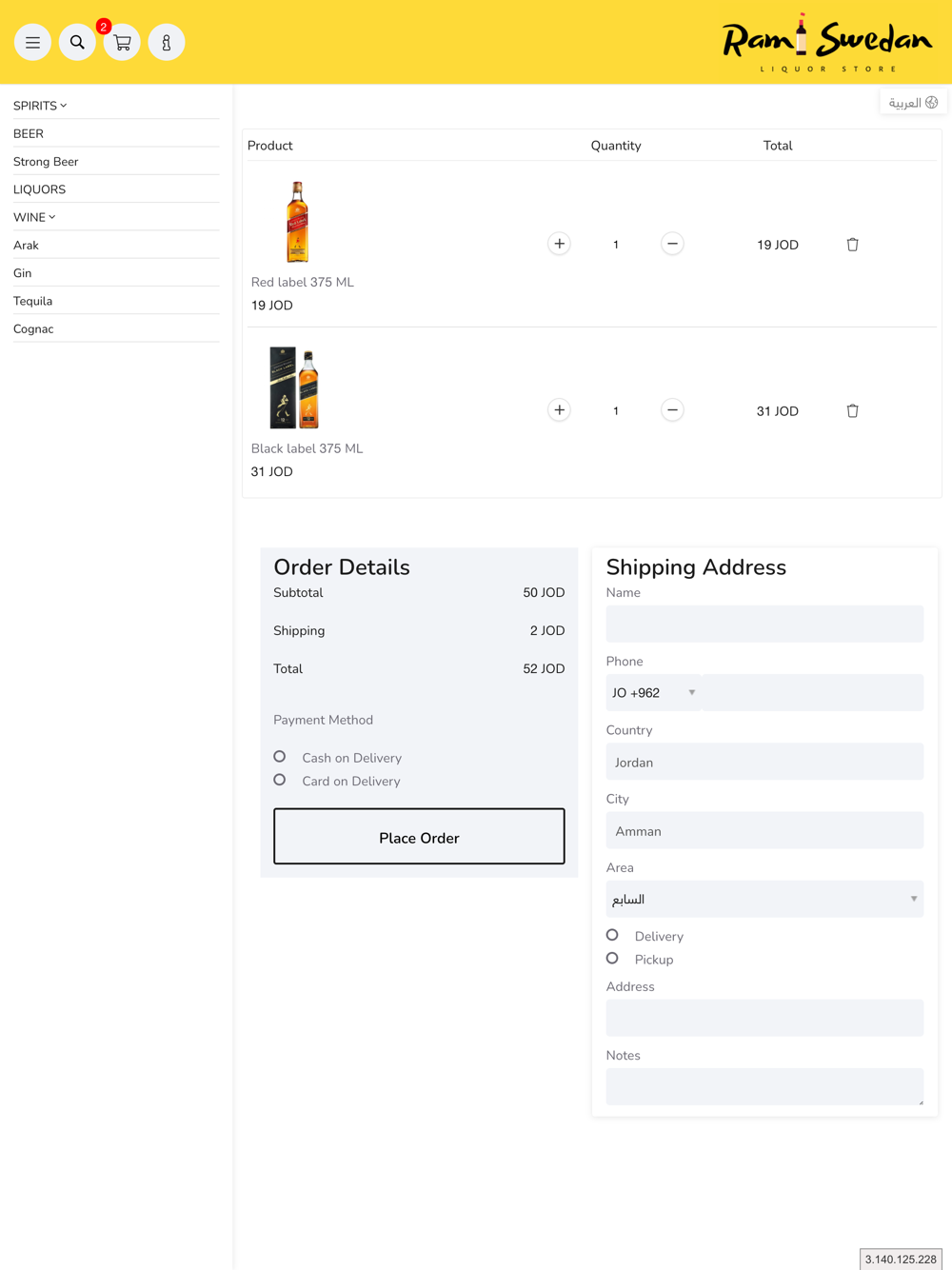Open the Red label bottle thumbnail

point(297,221)
